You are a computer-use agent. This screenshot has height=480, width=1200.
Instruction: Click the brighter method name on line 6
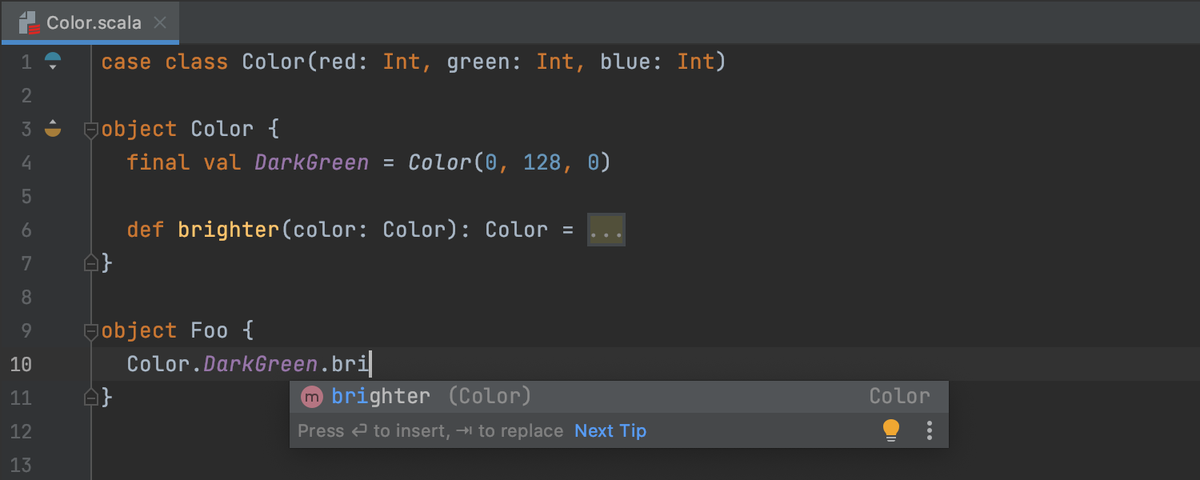point(229,230)
